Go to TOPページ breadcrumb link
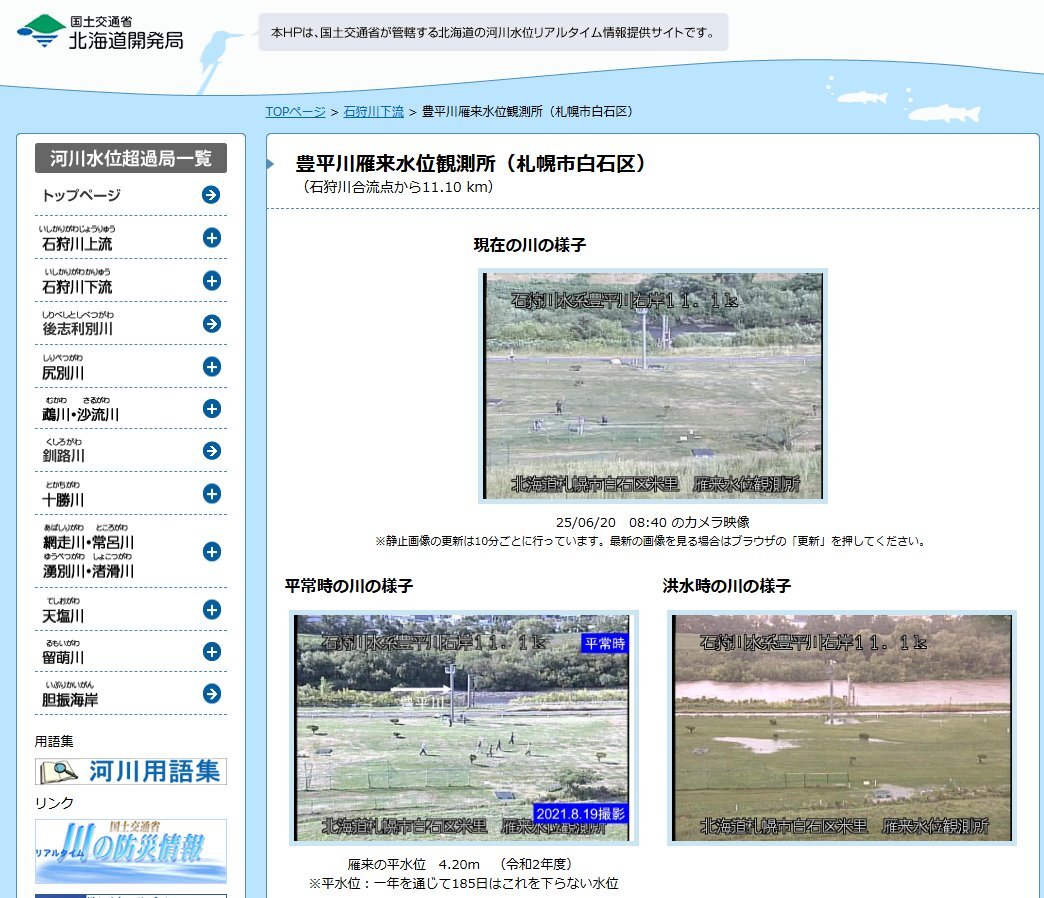Screen dimensions: 1044x898 (295, 112)
